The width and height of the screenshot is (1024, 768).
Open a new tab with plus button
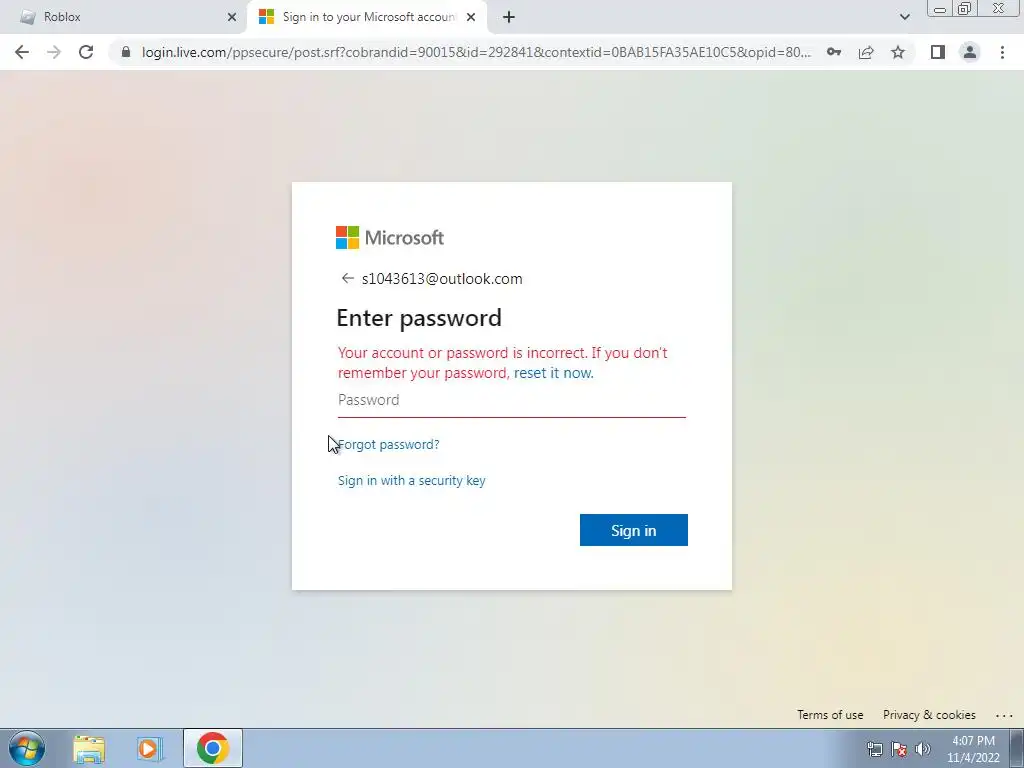[x=509, y=17]
